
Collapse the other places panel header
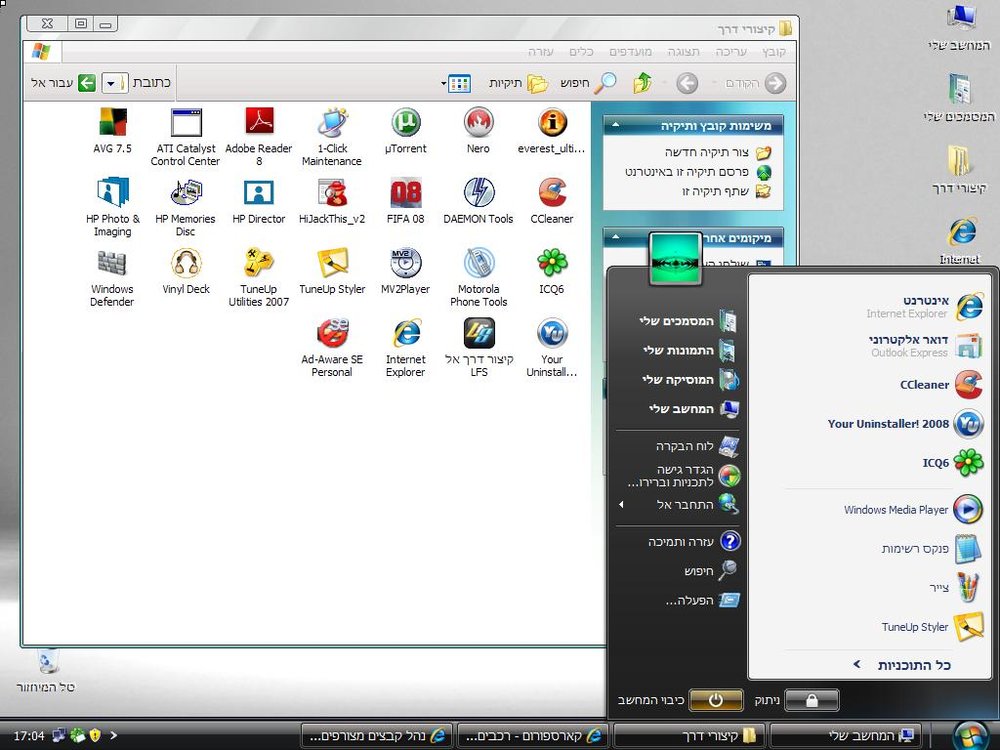click(615, 237)
